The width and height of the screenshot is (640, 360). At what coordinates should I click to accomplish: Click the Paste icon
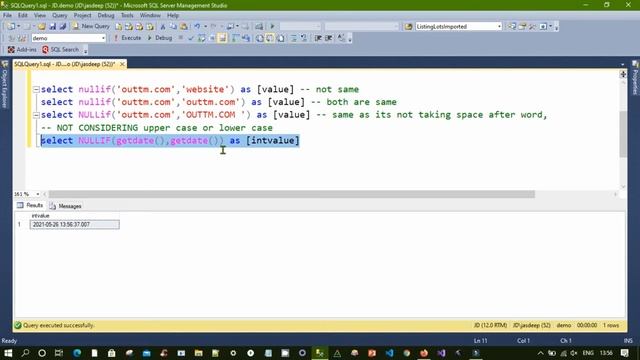[184, 27]
